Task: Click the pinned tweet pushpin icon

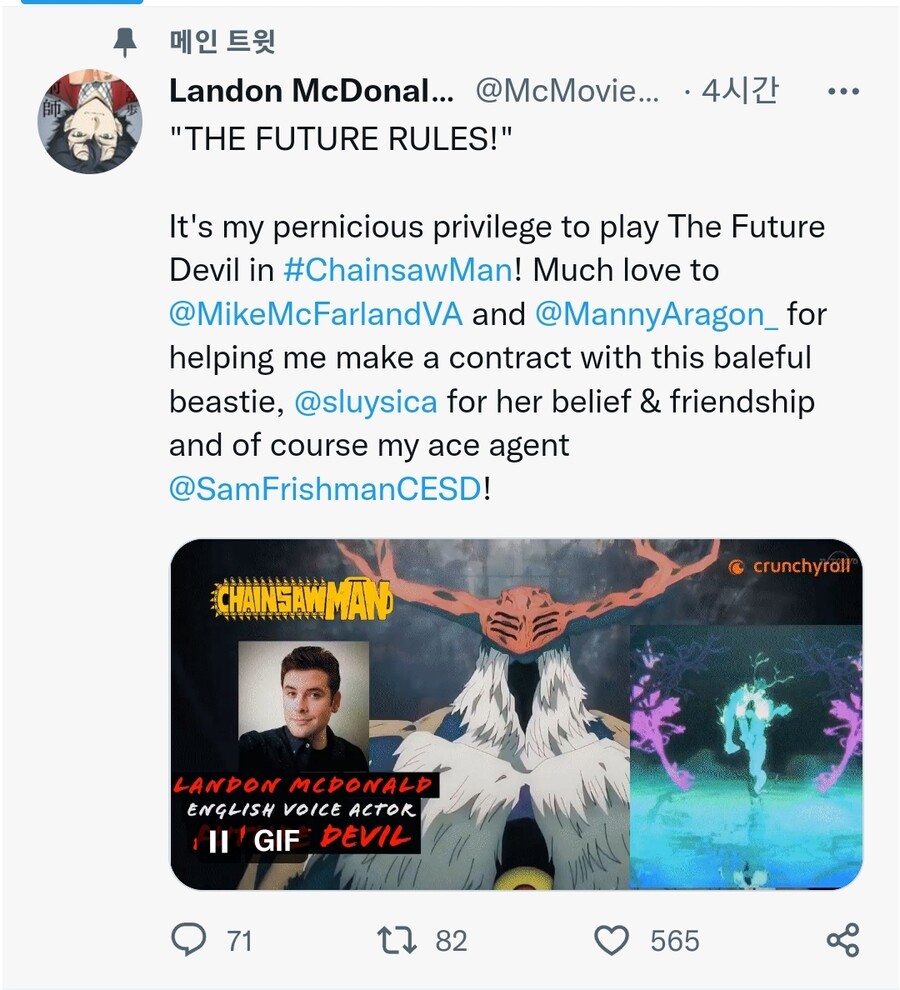Action: [124, 43]
